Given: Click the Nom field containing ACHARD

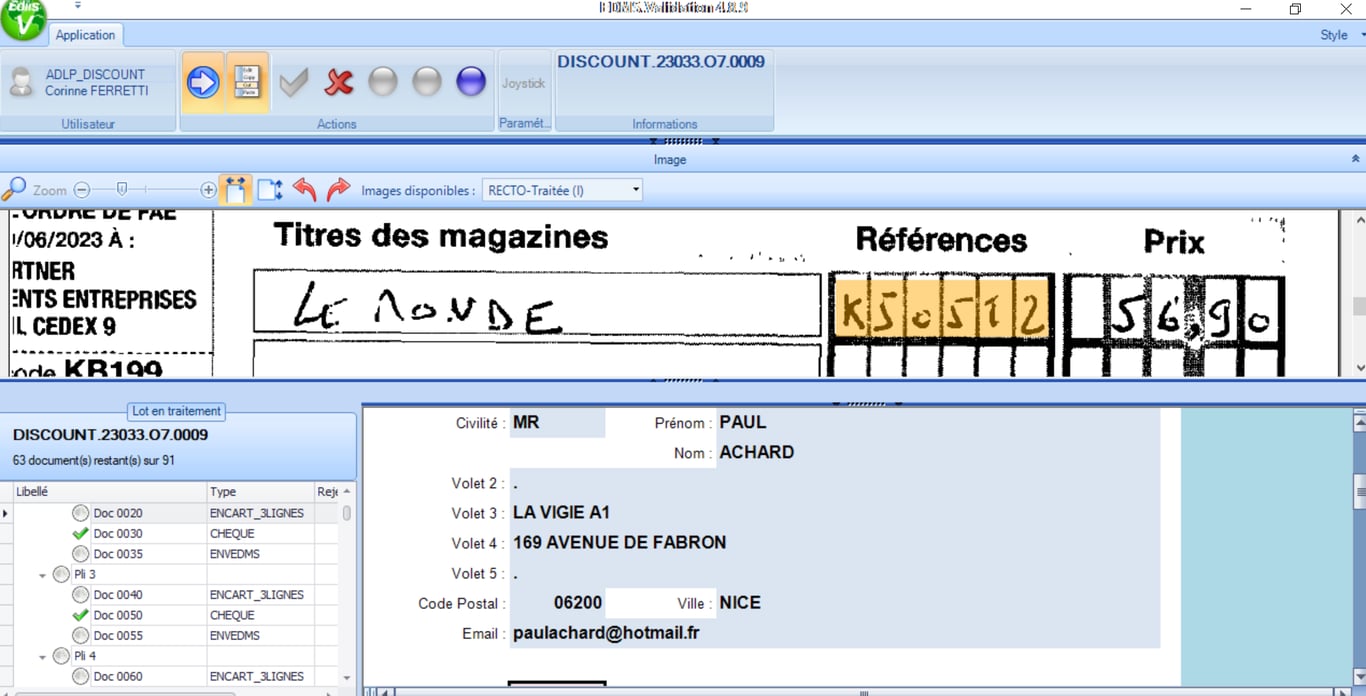Looking at the screenshot, I should 937,453.
